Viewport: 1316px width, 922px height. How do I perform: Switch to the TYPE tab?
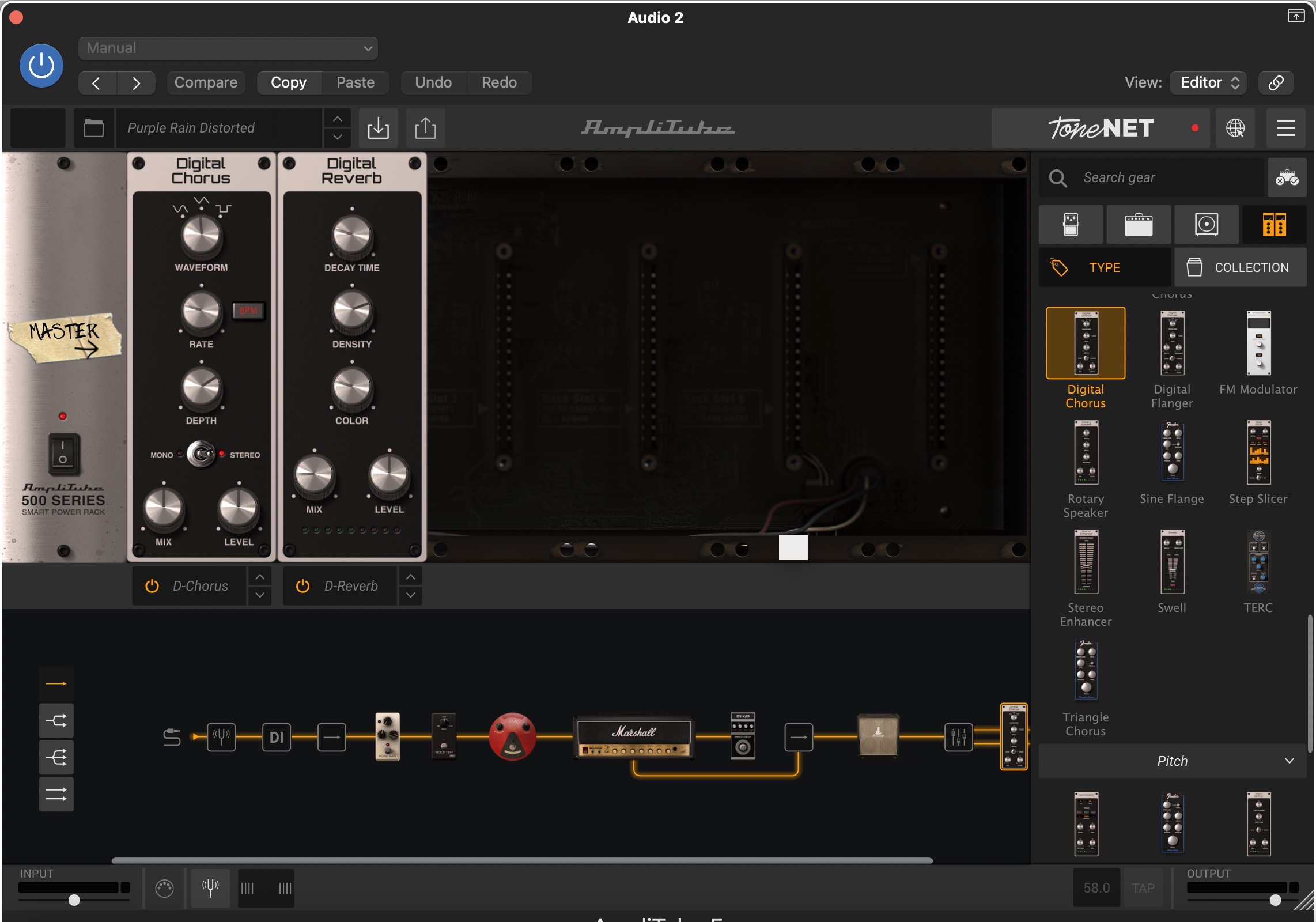click(x=1105, y=267)
